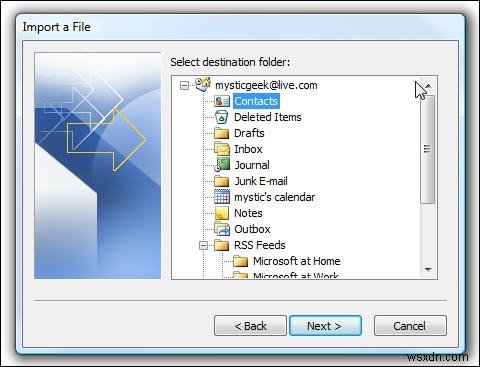Select the Outbox folder
Screen dimensions: 480x367
pos(252,229)
